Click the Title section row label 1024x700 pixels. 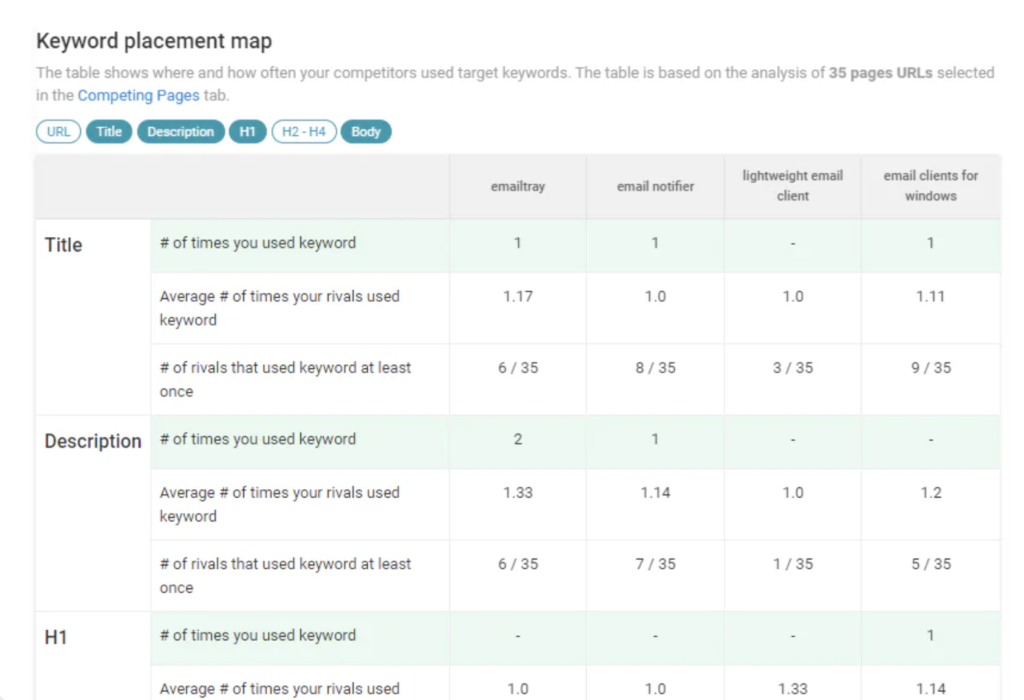coord(64,245)
